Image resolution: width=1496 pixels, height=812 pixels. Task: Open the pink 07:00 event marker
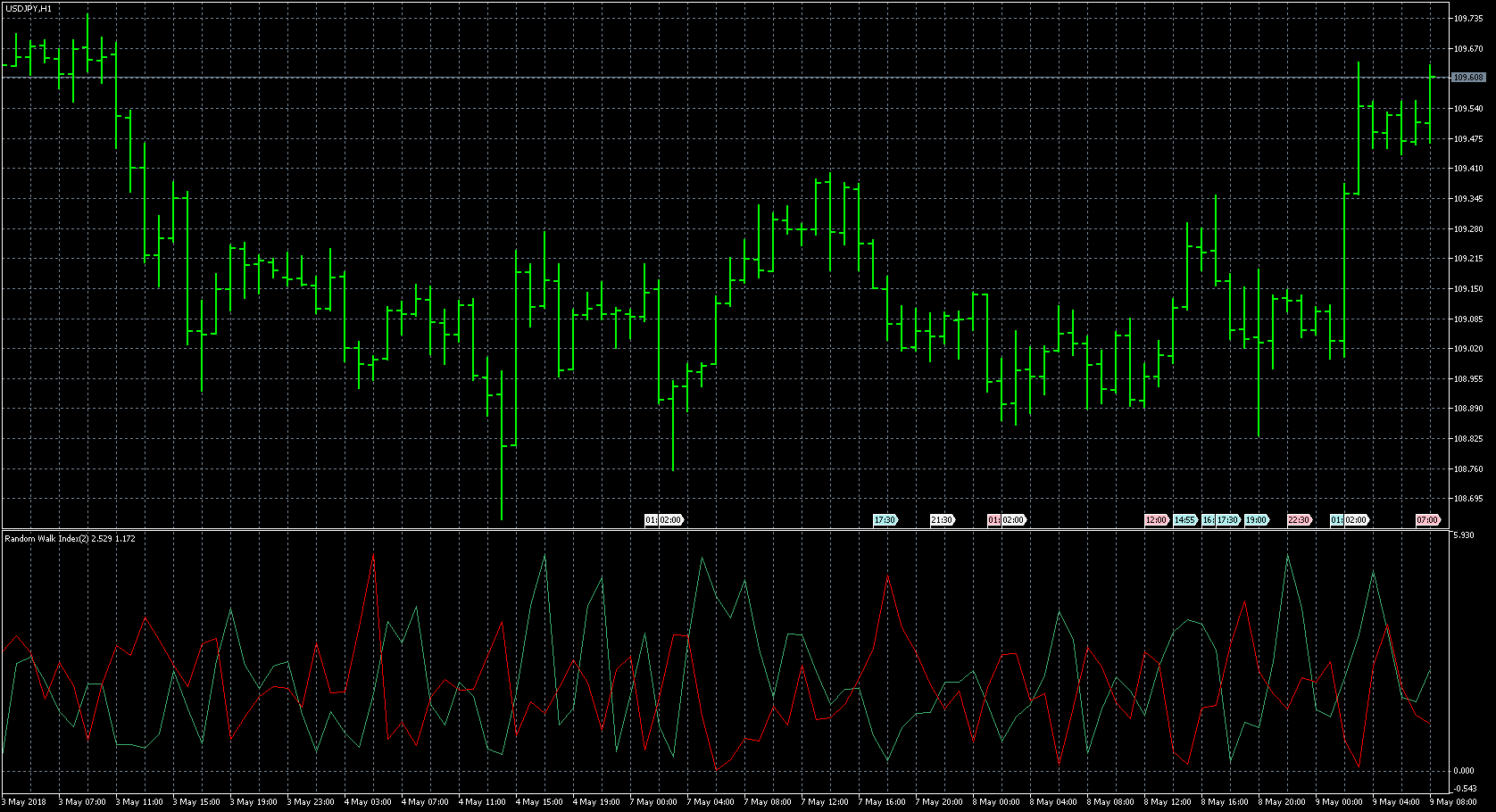click(1427, 520)
